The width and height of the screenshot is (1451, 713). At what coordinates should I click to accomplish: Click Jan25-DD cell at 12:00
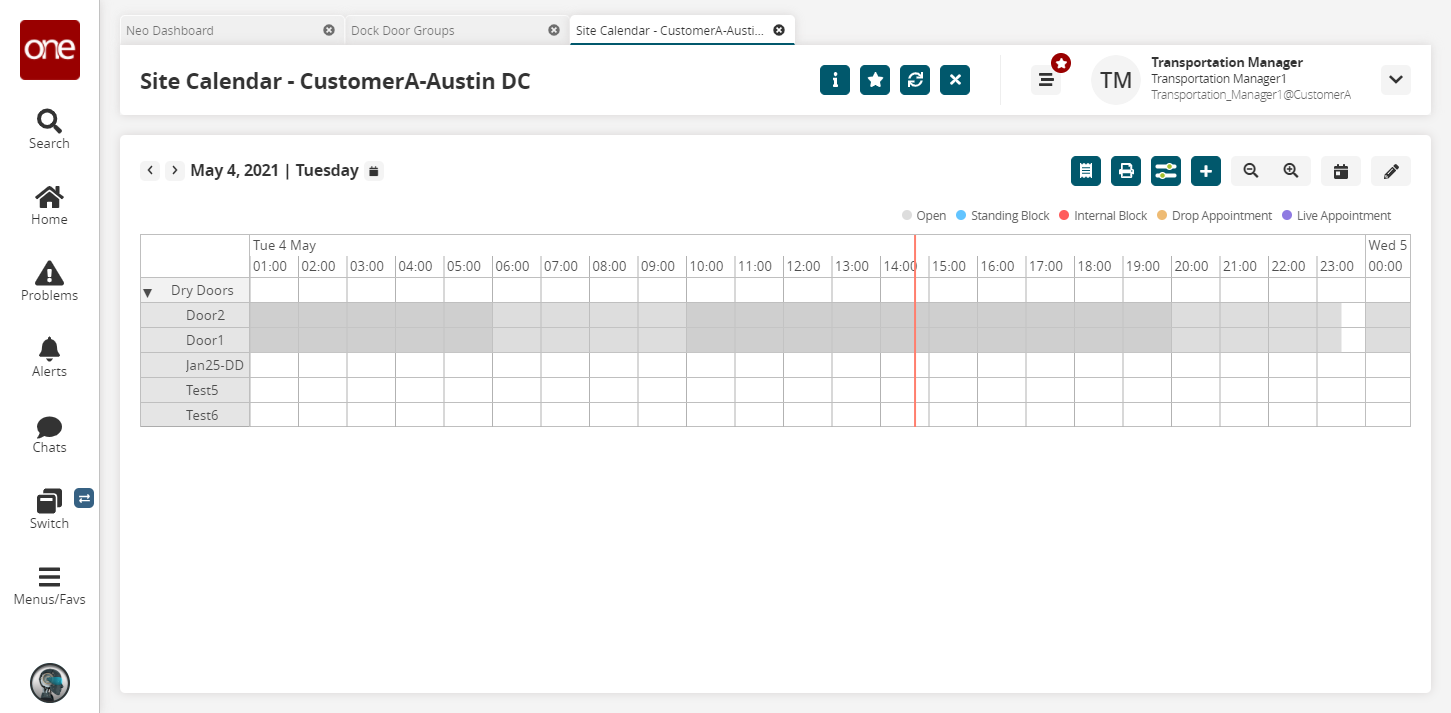click(807, 365)
